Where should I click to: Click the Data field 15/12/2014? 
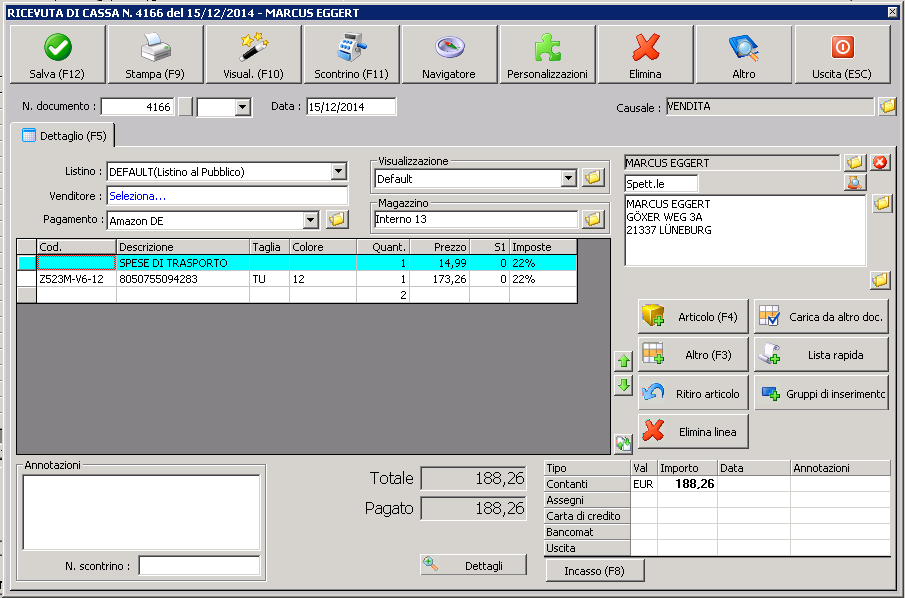click(351, 107)
